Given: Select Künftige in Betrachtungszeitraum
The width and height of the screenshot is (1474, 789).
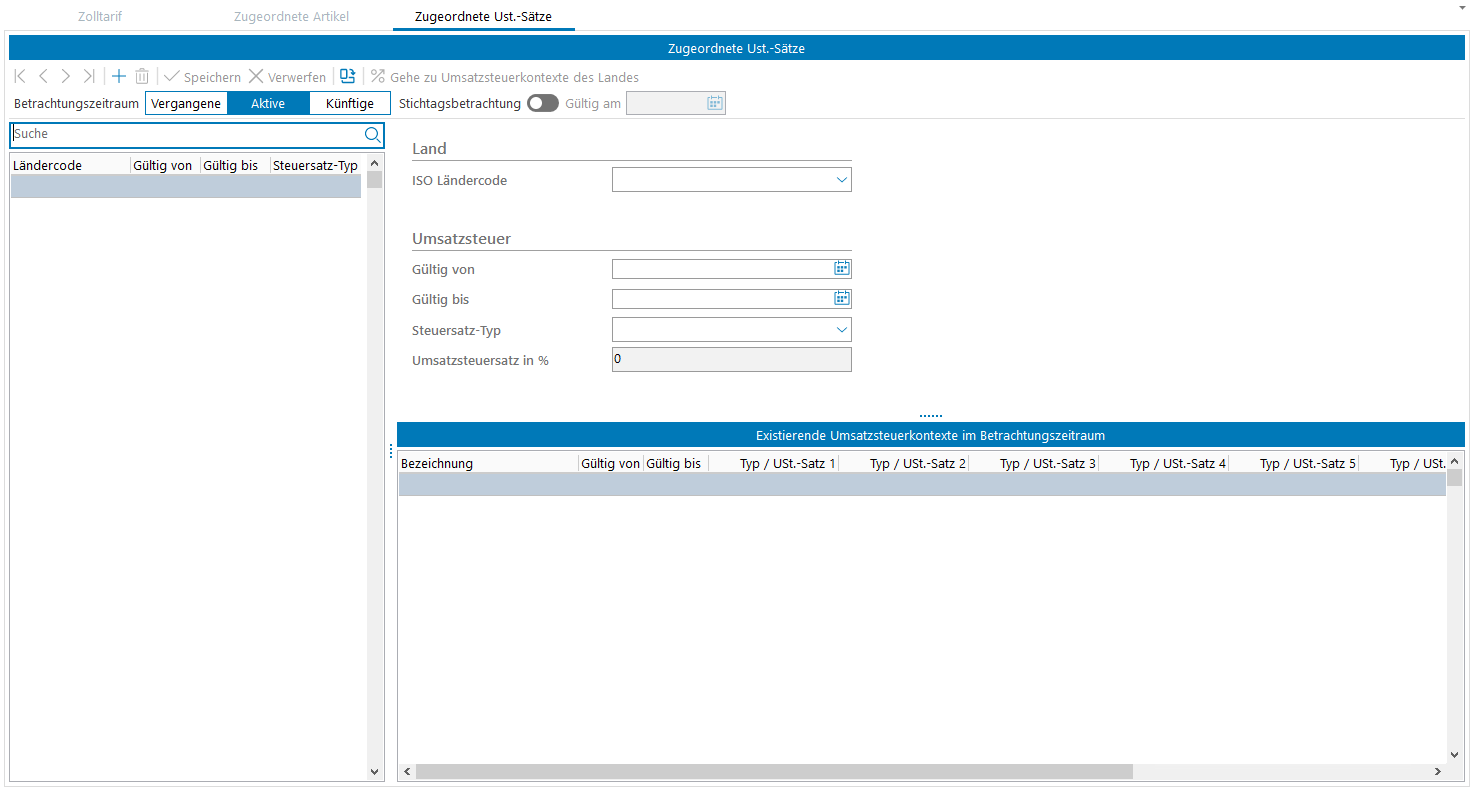Looking at the screenshot, I should 350,103.
